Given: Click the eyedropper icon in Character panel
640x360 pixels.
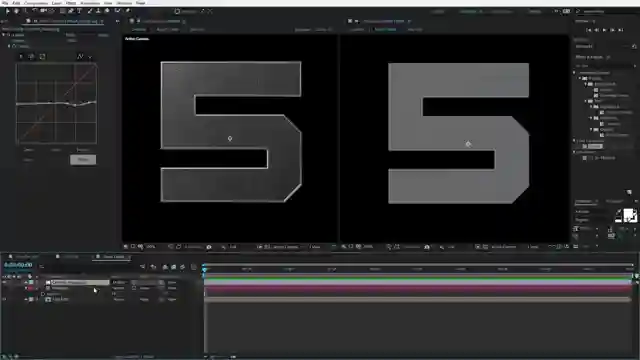Looking at the screenshot, I should [x=619, y=211].
